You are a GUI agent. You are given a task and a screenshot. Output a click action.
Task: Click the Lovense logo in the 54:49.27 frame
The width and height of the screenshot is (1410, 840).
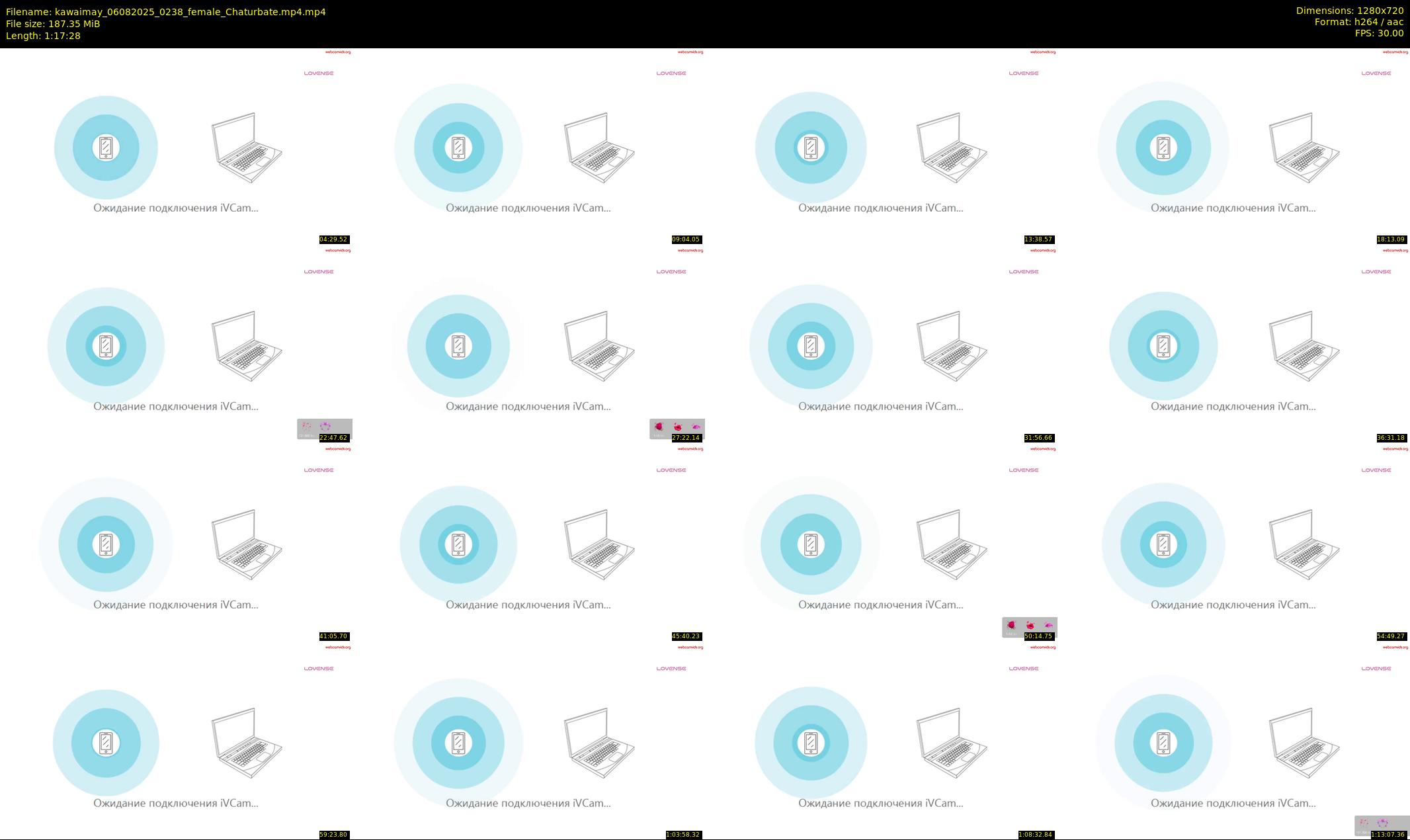pos(1376,470)
